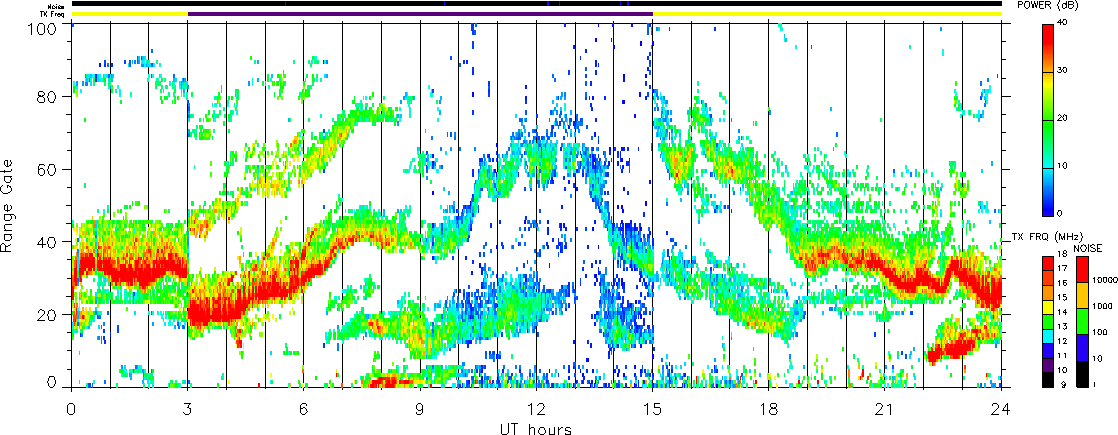Click the '12' tick label on UT hours axis
Viewport: 1118px width, 435px height.
tap(536, 409)
